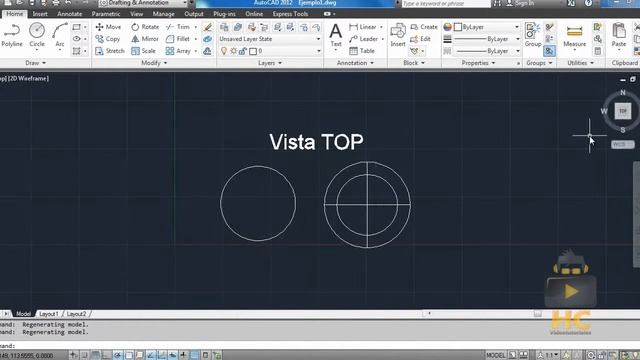Activate the Scale tool
The height and width of the screenshot is (360, 640).
tap(143, 51)
